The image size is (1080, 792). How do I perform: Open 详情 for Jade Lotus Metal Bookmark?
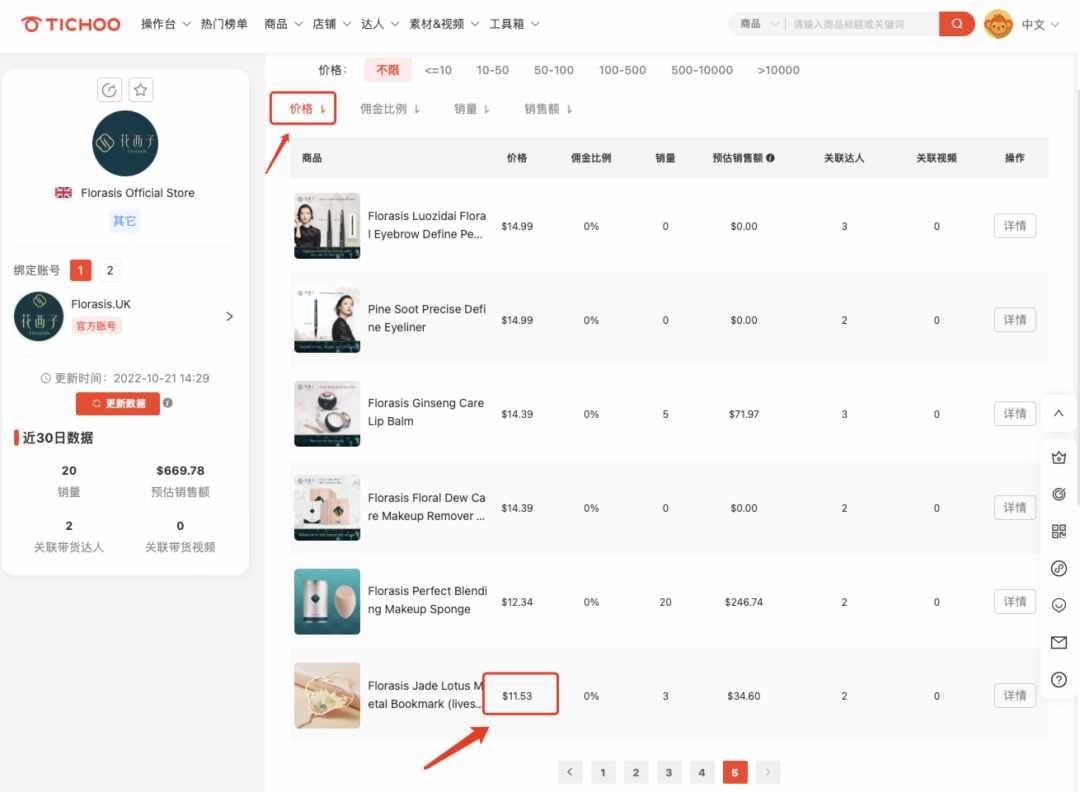[1015, 696]
